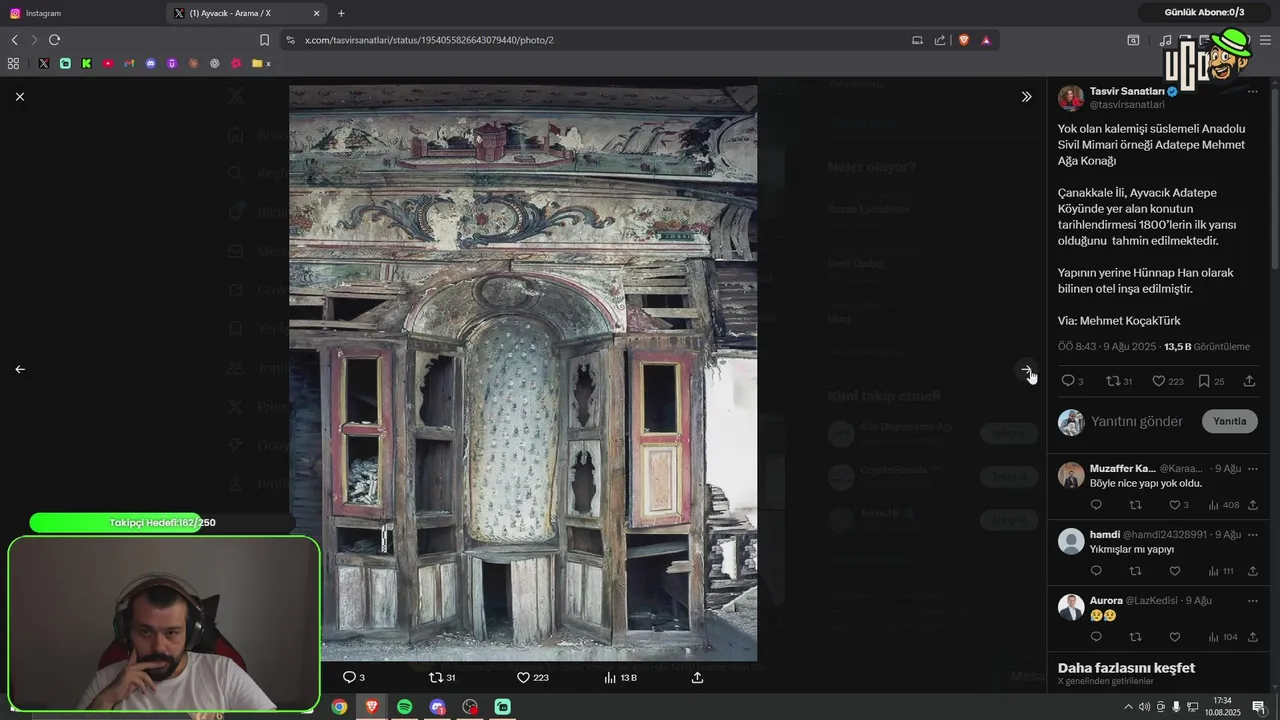Open the 'x' bookmarks folder

coord(262,63)
